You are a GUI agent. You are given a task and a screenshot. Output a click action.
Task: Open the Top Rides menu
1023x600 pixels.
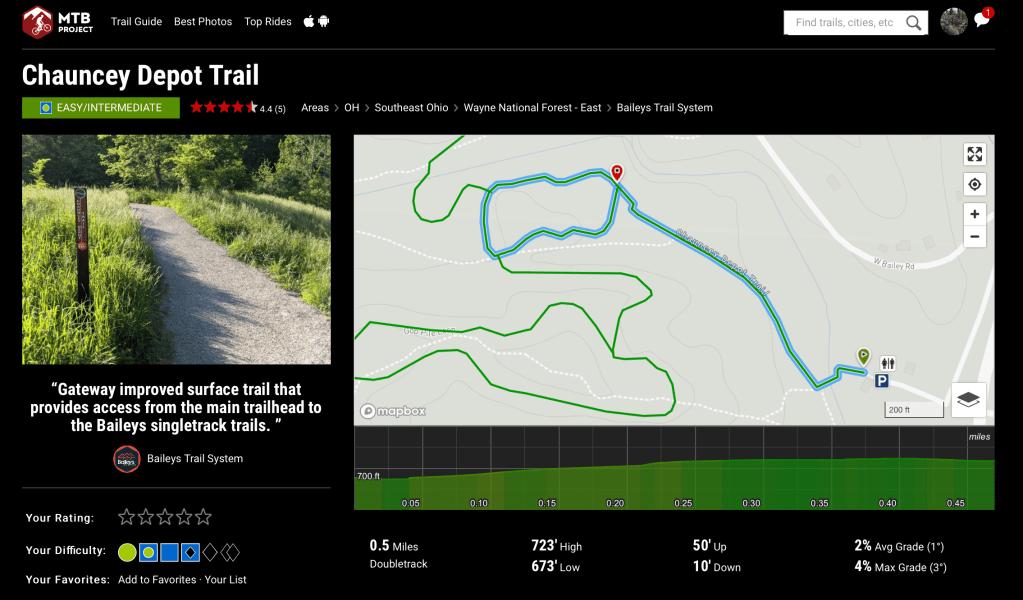tap(268, 22)
